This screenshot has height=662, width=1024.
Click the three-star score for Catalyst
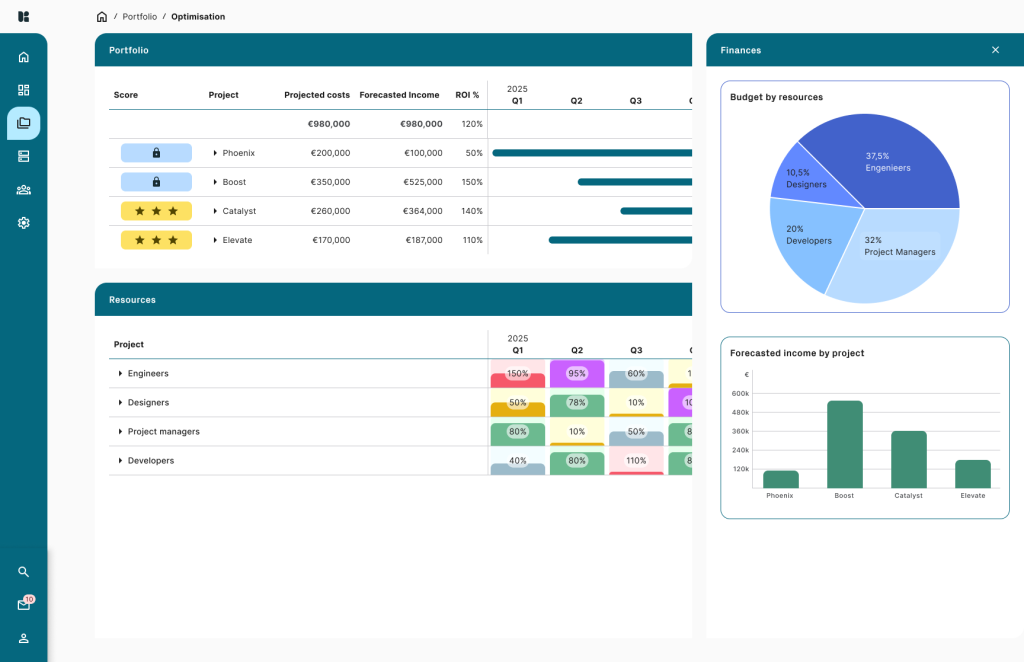click(156, 211)
